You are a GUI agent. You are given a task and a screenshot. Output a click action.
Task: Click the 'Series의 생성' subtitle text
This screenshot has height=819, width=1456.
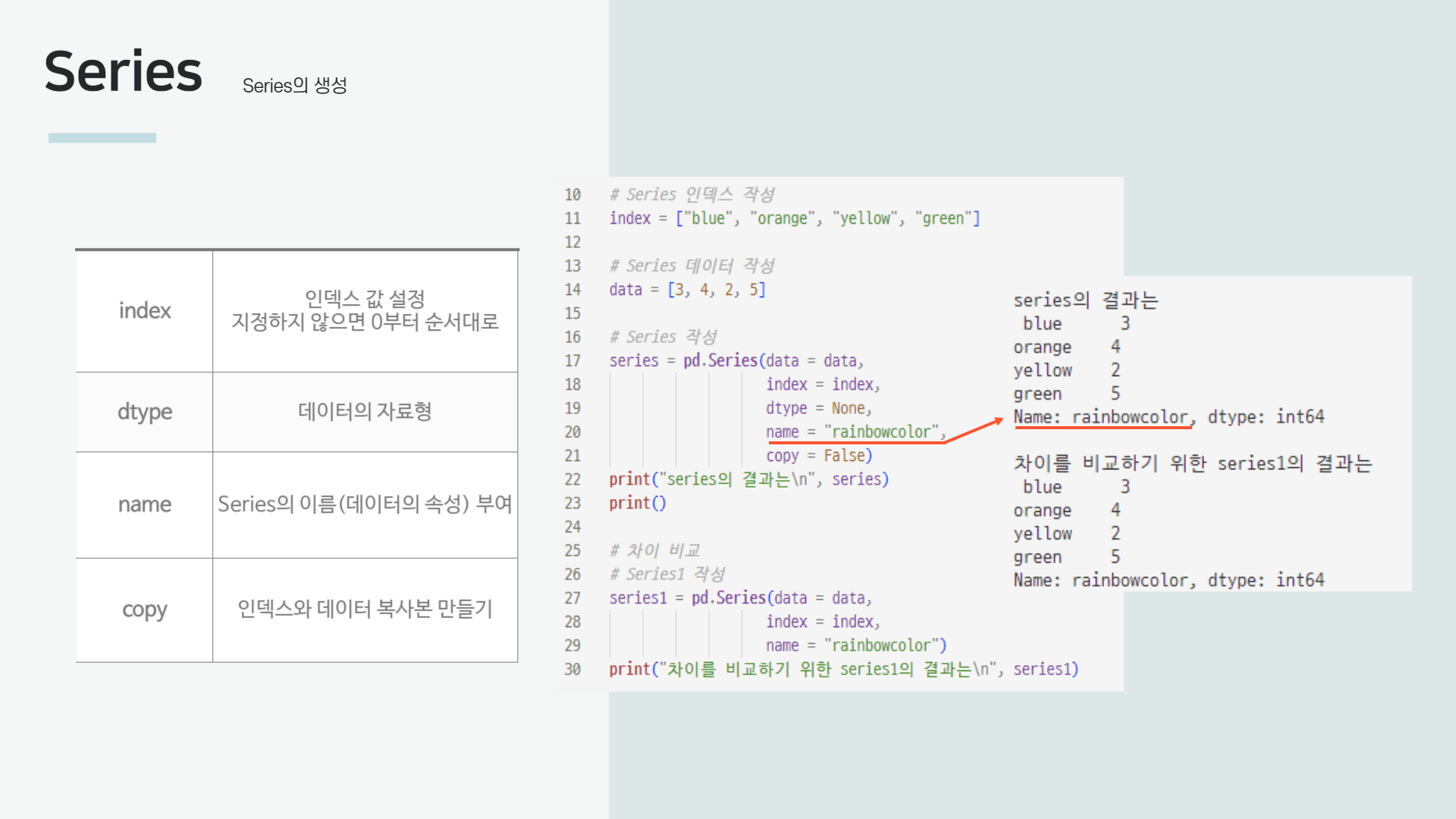click(294, 86)
